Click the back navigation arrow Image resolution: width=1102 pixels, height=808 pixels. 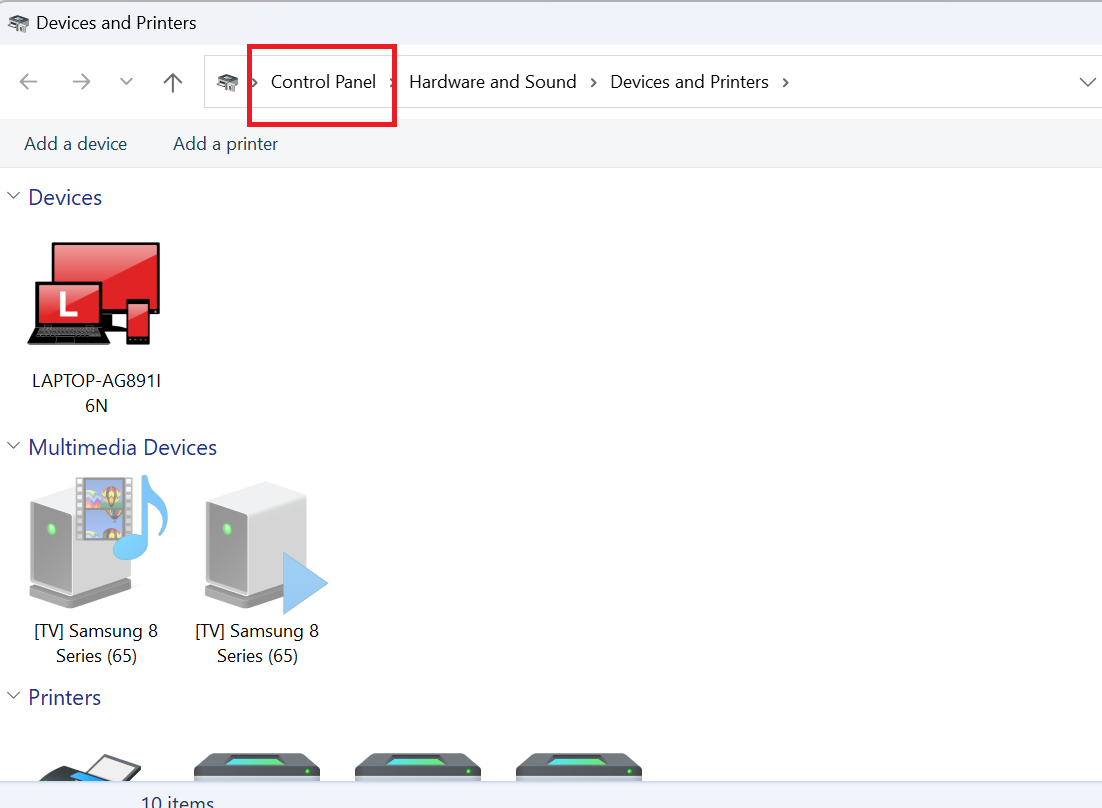(x=29, y=82)
